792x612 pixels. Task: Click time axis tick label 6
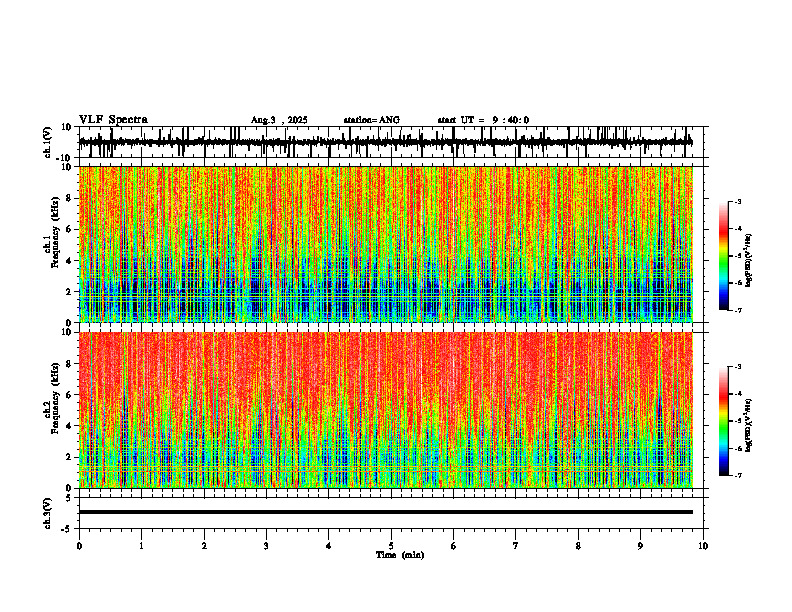click(x=454, y=546)
